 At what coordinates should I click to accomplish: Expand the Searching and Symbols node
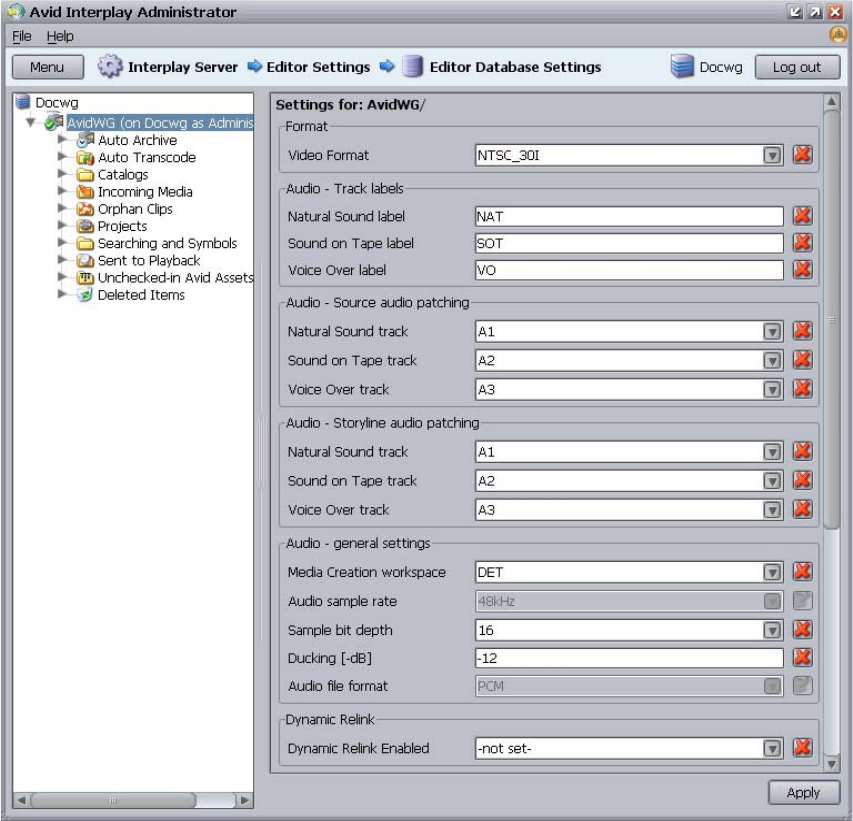[63, 243]
